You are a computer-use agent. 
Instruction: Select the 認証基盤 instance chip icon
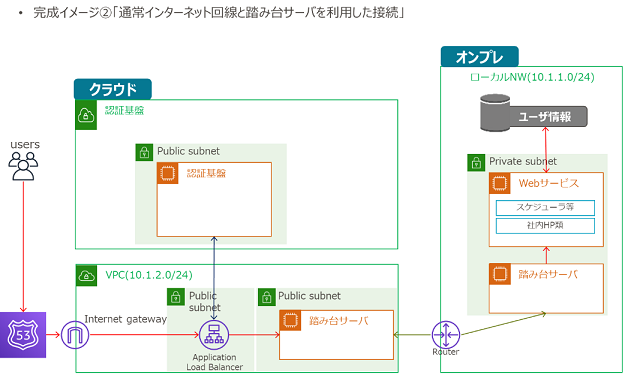[x=167, y=173]
